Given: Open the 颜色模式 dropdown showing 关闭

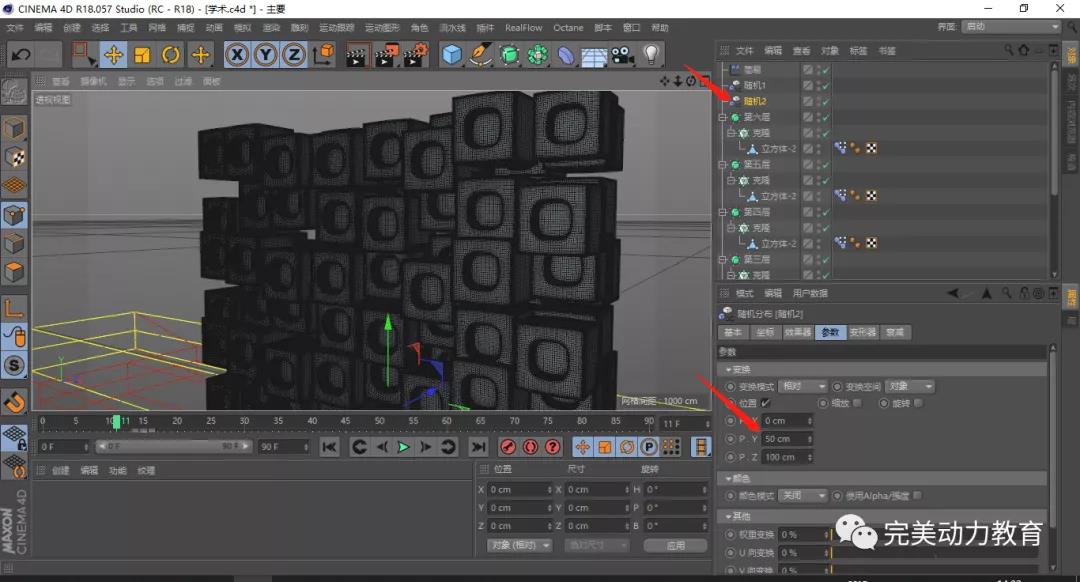Looking at the screenshot, I should (x=803, y=495).
